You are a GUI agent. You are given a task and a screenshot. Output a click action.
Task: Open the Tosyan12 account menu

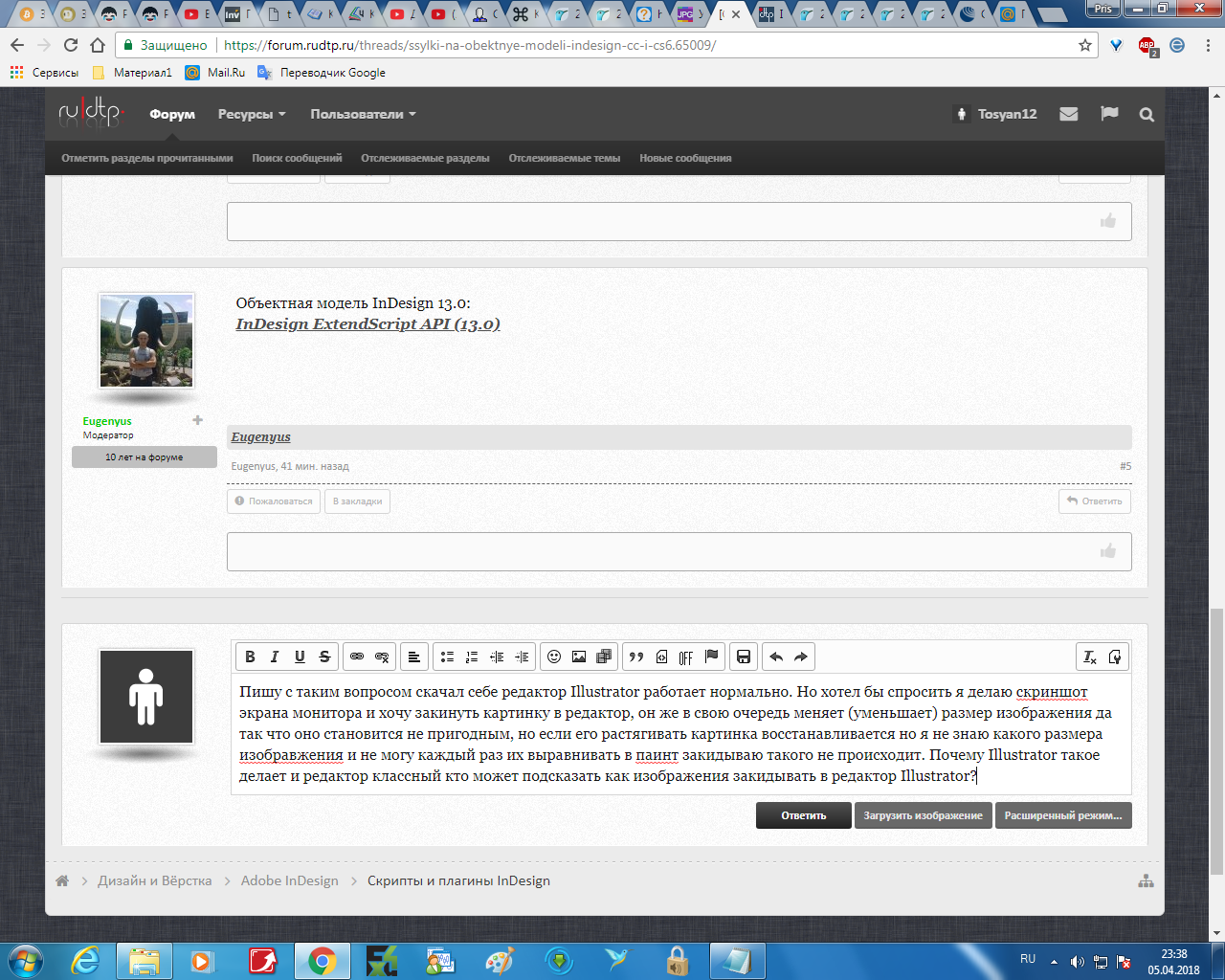pyautogui.click(x=996, y=114)
